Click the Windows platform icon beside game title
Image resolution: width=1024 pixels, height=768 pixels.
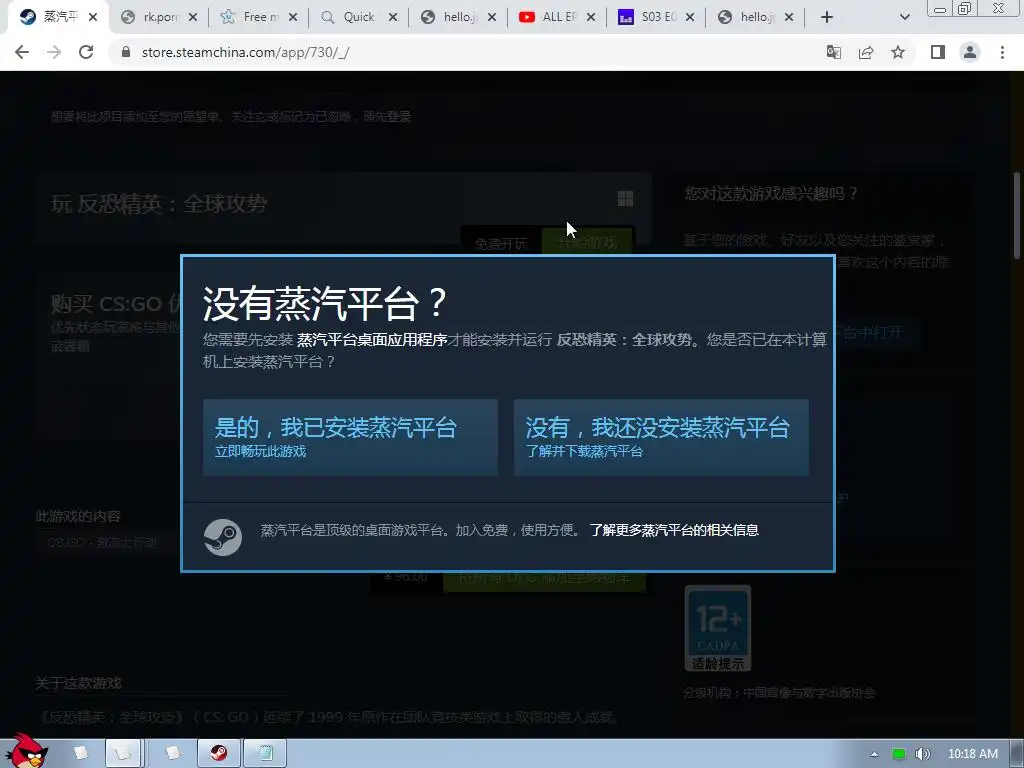pos(625,199)
